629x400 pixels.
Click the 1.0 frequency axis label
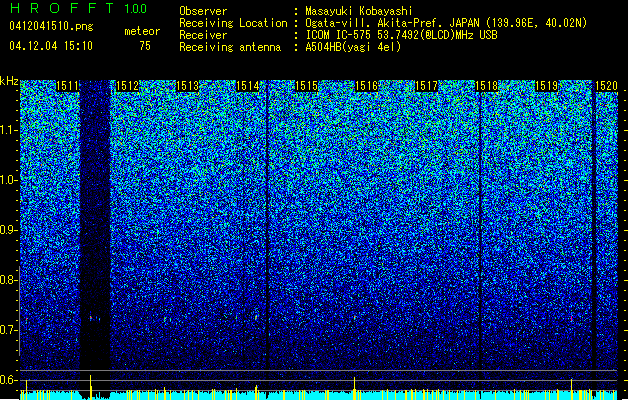click(x=9, y=180)
